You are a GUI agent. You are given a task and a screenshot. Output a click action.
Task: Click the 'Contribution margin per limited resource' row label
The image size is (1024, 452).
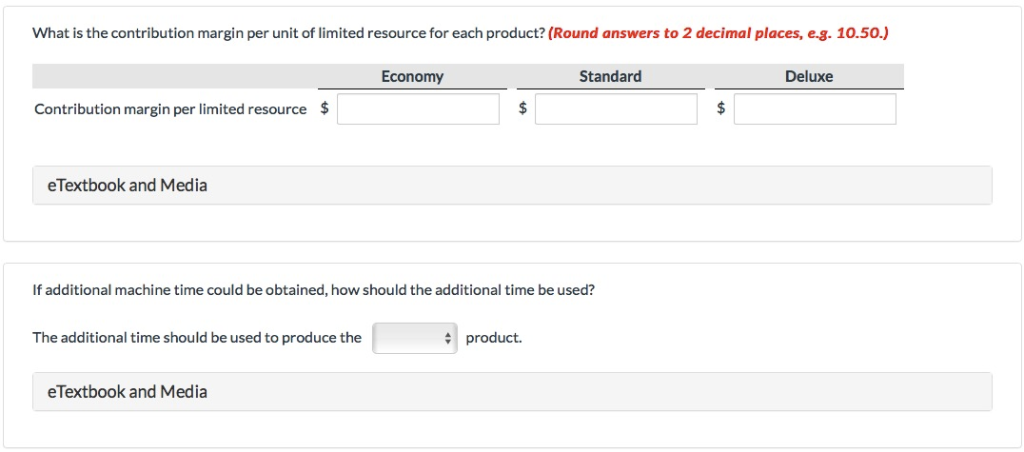pyautogui.click(x=170, y=109)
